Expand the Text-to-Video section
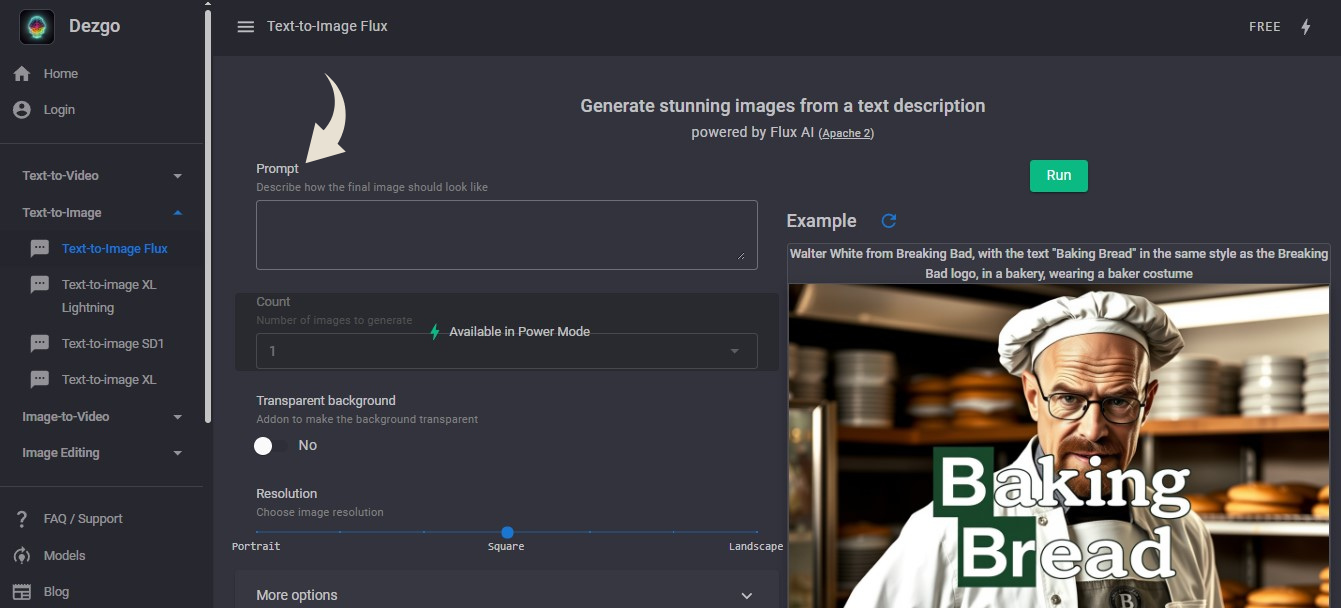1341x608 pixels. 177,176
